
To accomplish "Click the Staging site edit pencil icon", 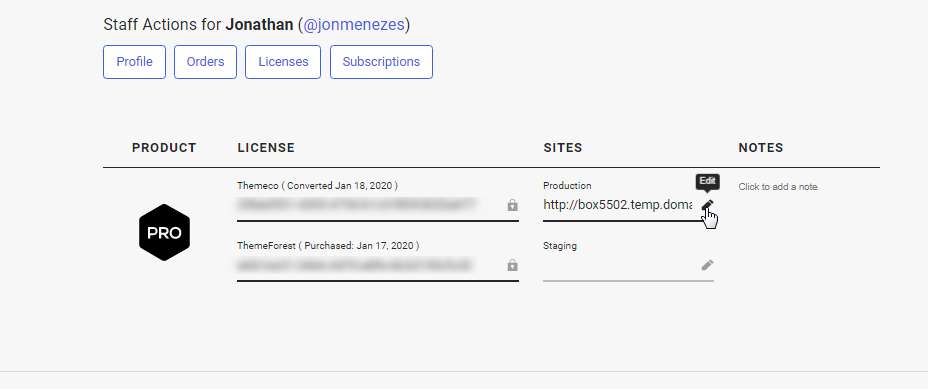I will [707, 265].
